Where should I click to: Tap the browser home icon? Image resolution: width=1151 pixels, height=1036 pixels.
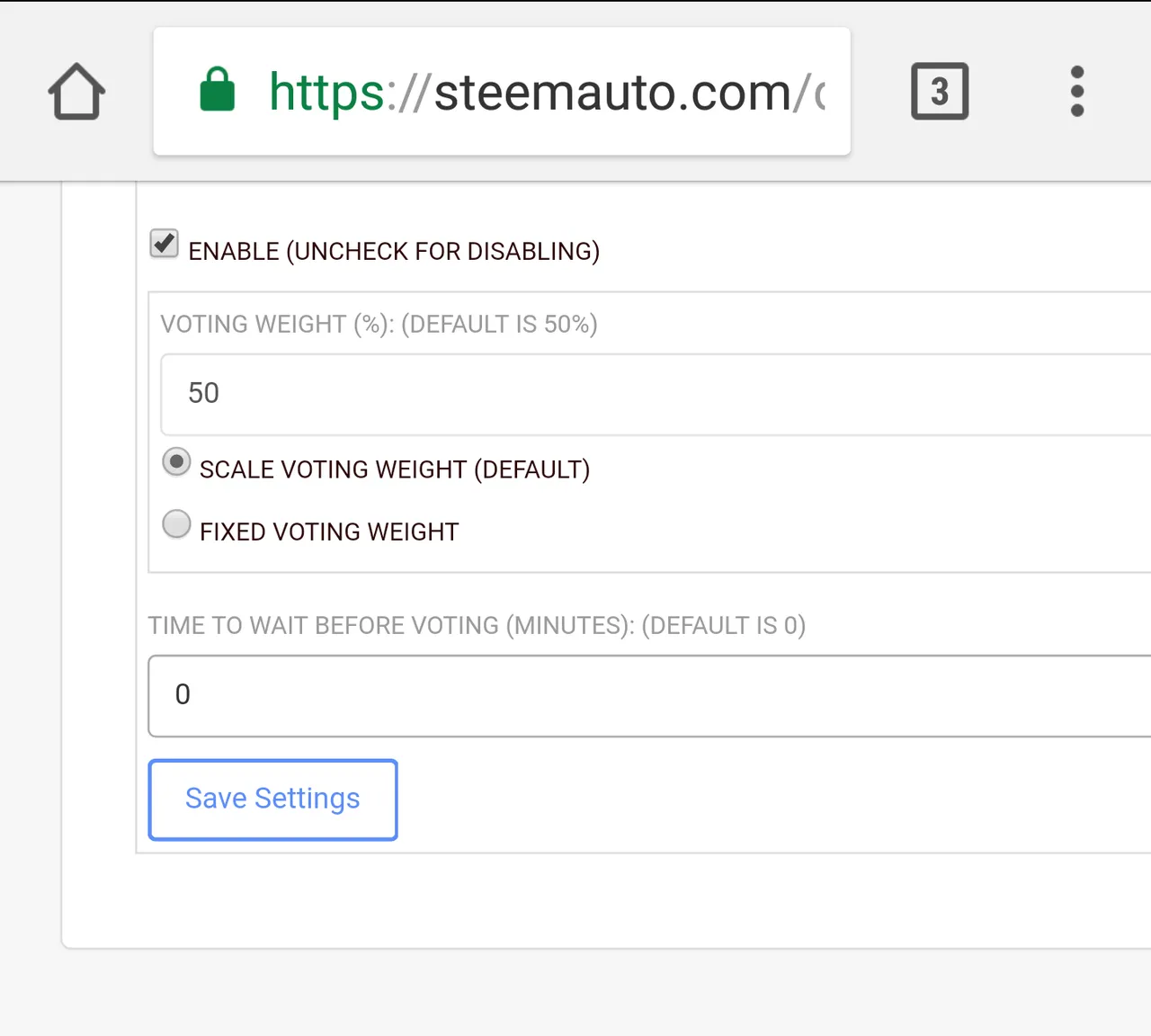(76, 91)
